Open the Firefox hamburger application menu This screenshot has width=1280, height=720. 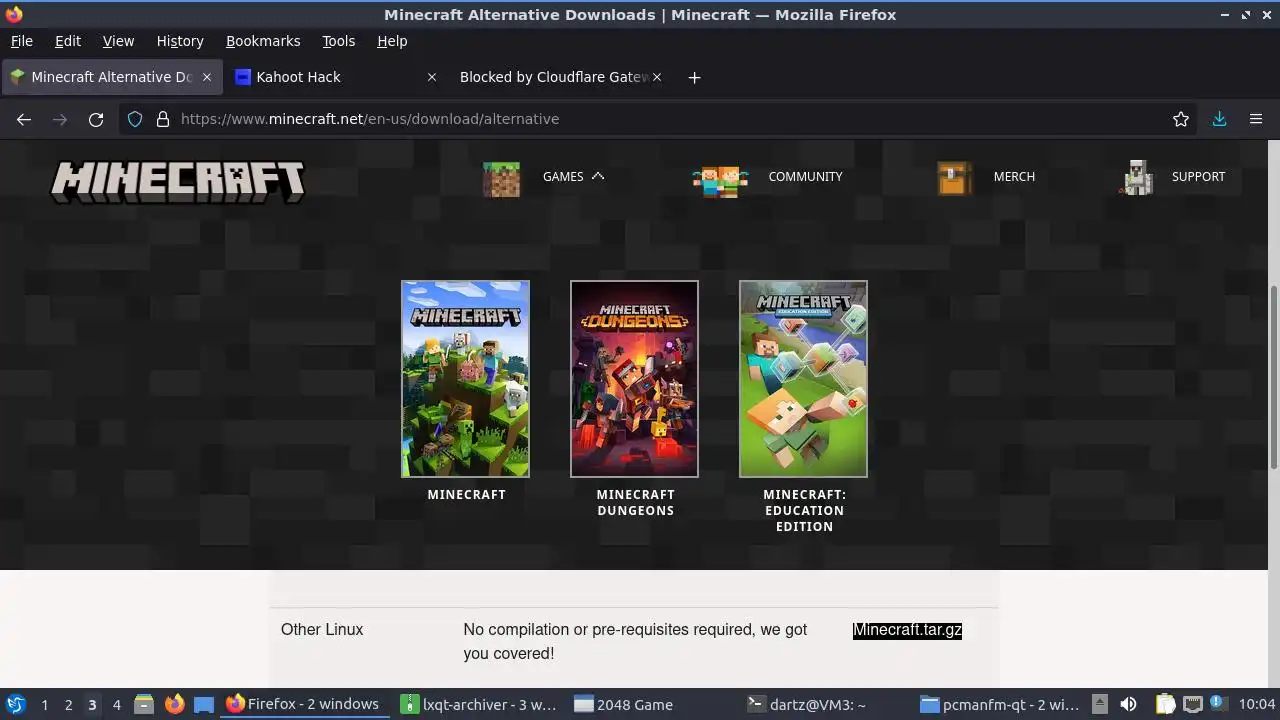(1256, 119)
